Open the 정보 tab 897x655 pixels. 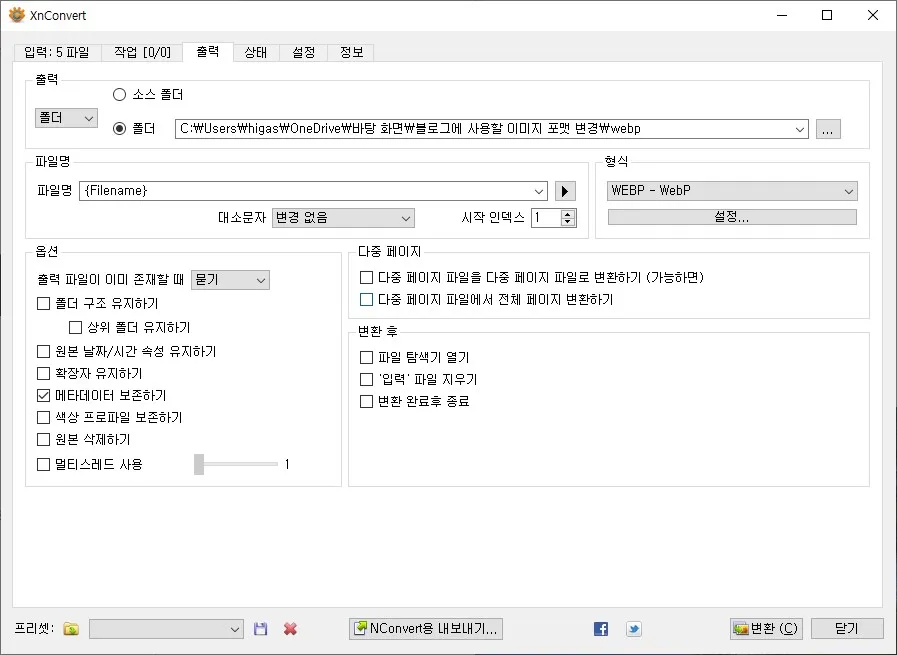351,53
